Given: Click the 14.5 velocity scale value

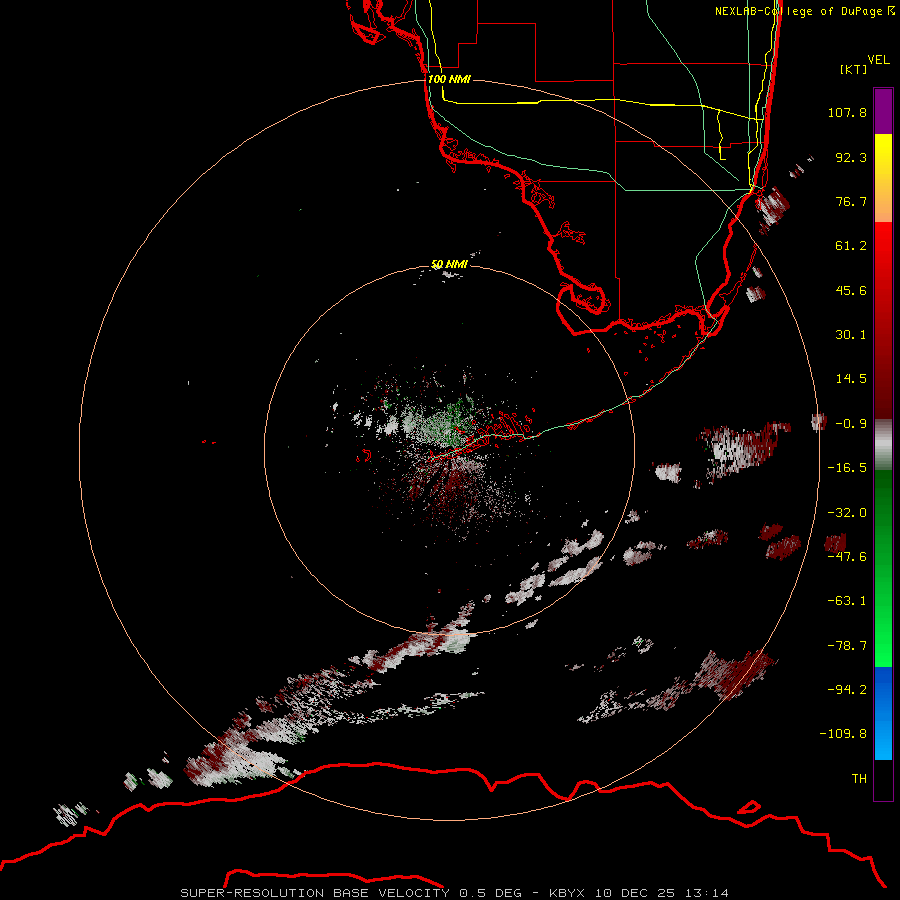Looking at the screenshot, I should point(851,379).
